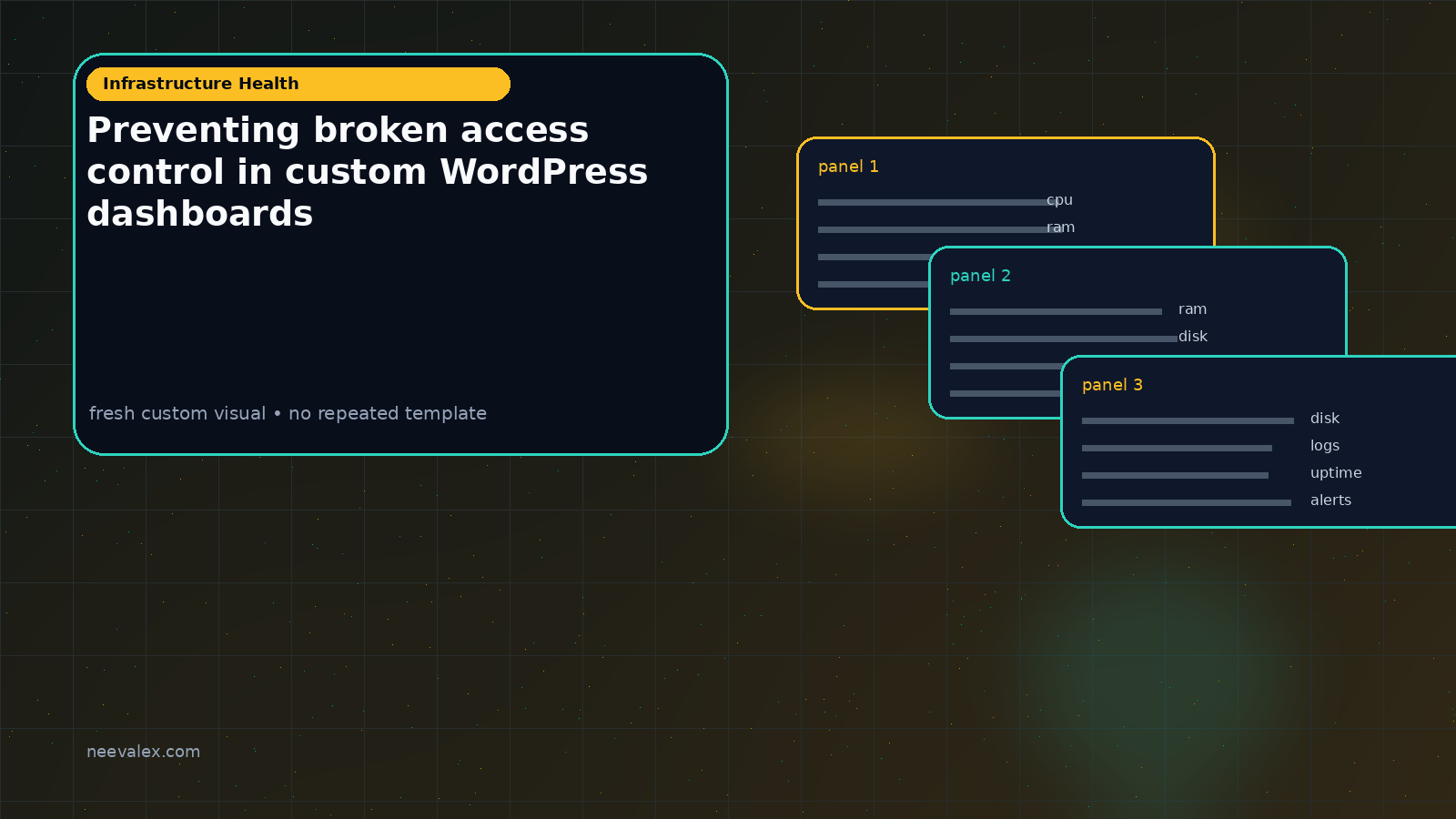Click the "alerts" label in panel 3
1456x819 pixels.
pos(1330,500)
